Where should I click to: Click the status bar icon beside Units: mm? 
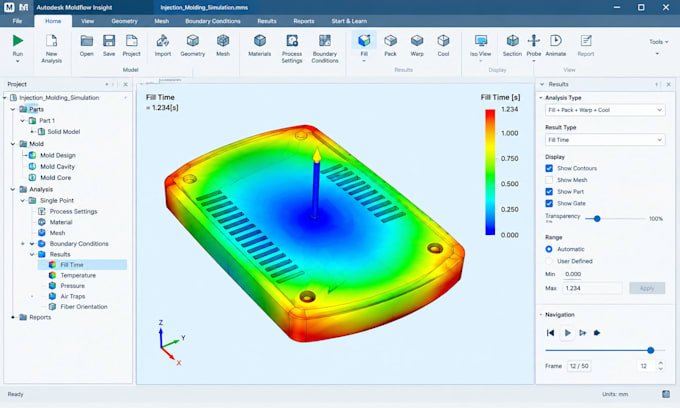(666, 394)
